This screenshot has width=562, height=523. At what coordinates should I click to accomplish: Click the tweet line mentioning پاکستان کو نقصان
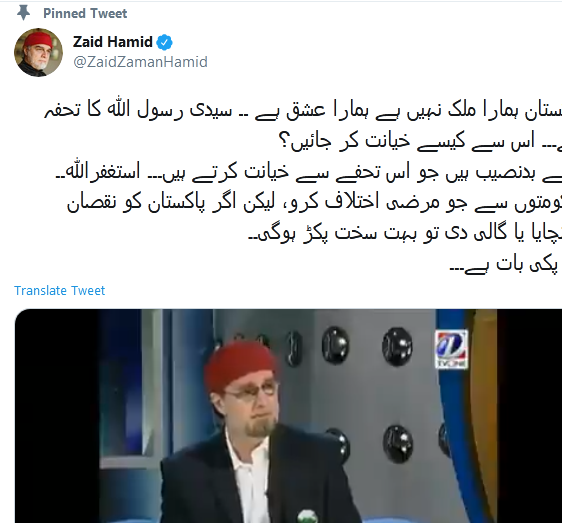pyautogui.click(x=314, y=203)
